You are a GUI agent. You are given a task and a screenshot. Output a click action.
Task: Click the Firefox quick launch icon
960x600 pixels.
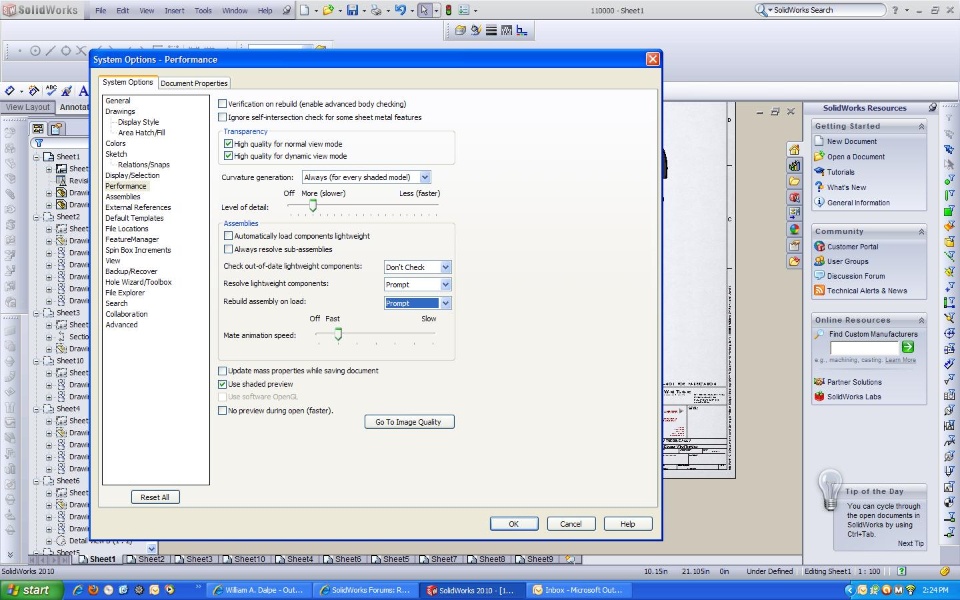[x=93, y=590]
